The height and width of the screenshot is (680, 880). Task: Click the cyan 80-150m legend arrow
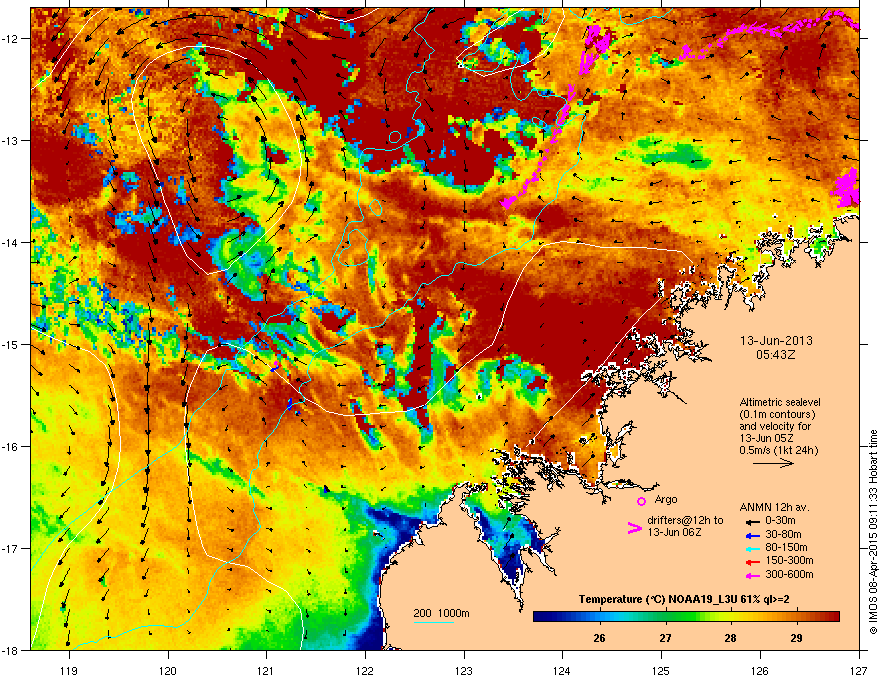752,548
